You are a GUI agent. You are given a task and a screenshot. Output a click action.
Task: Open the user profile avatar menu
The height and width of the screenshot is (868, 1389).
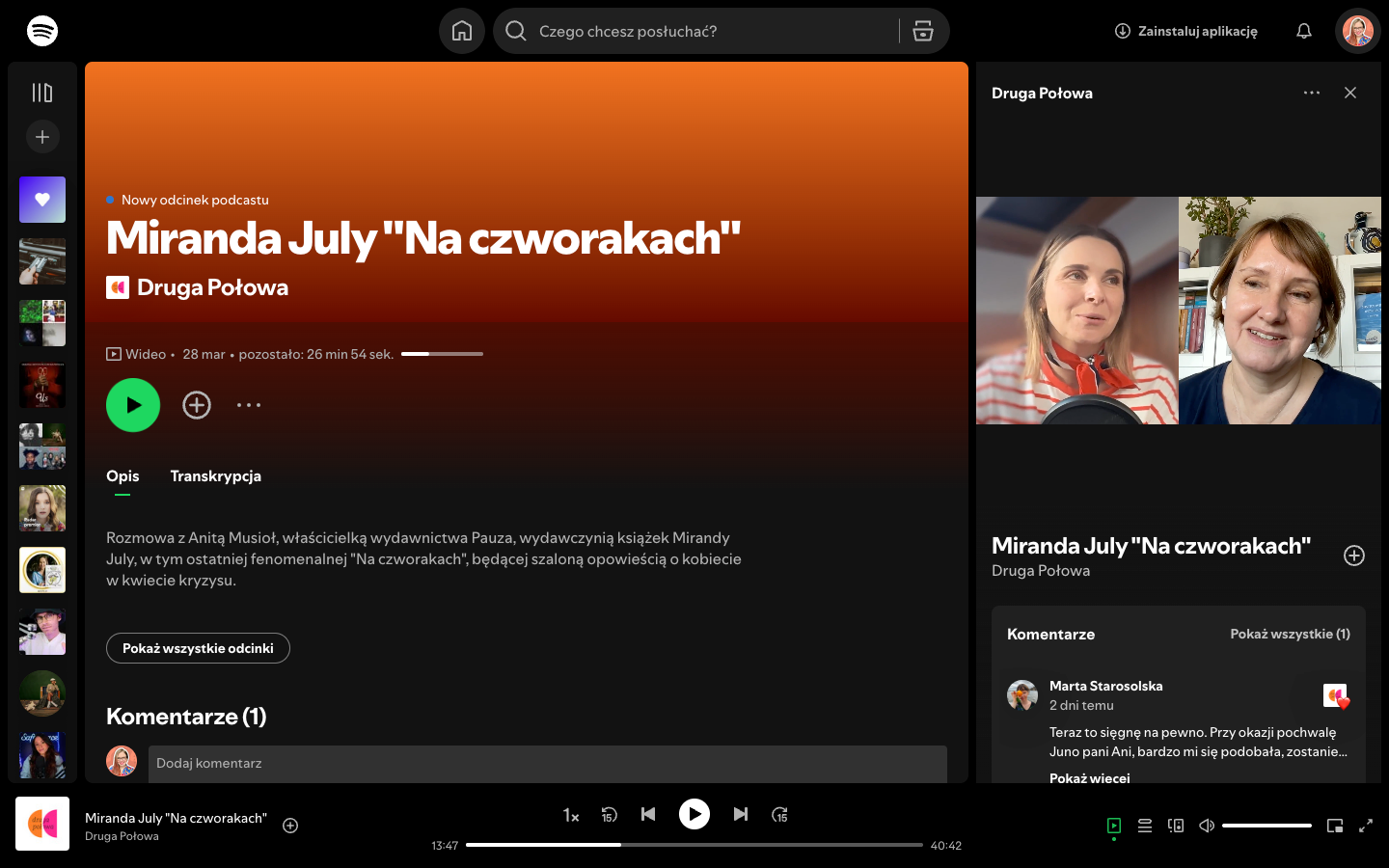[x=1358, y=31]
